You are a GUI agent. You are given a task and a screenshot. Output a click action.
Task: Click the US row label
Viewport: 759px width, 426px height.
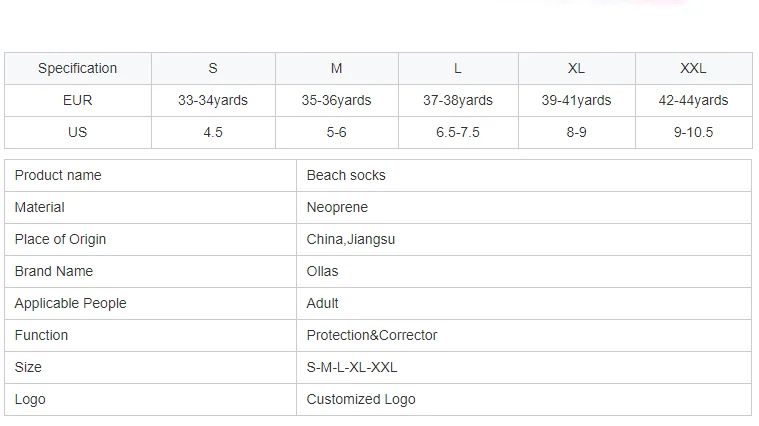(77, 132)
